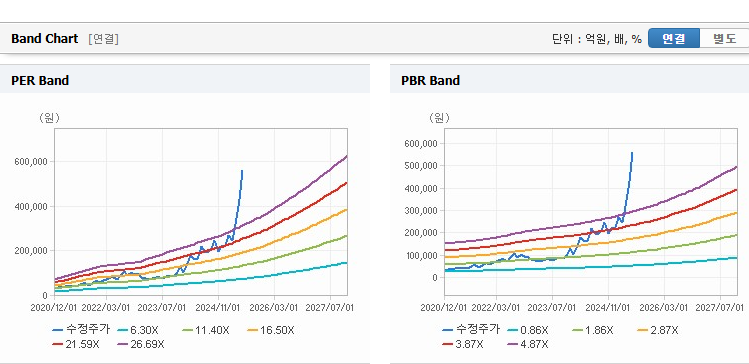Toggle 1.86X legend series
Screen dimensions: 749x364
[x=593, y=330]
